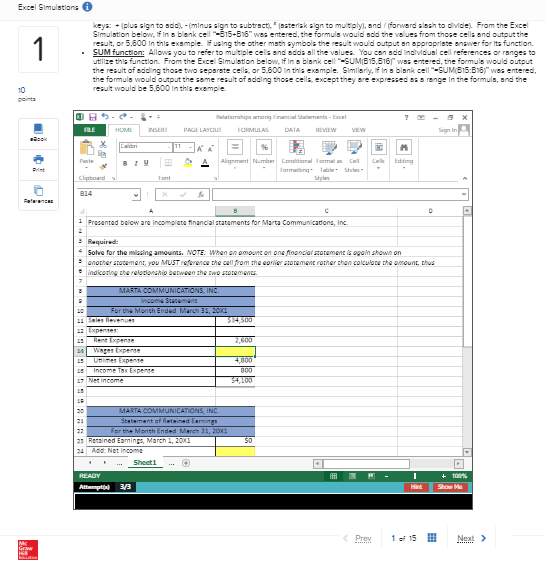Click the Undo arrow icon
The height and width of the screenshot is (569, 545).
pyautogui.click(x=105, y=116)
